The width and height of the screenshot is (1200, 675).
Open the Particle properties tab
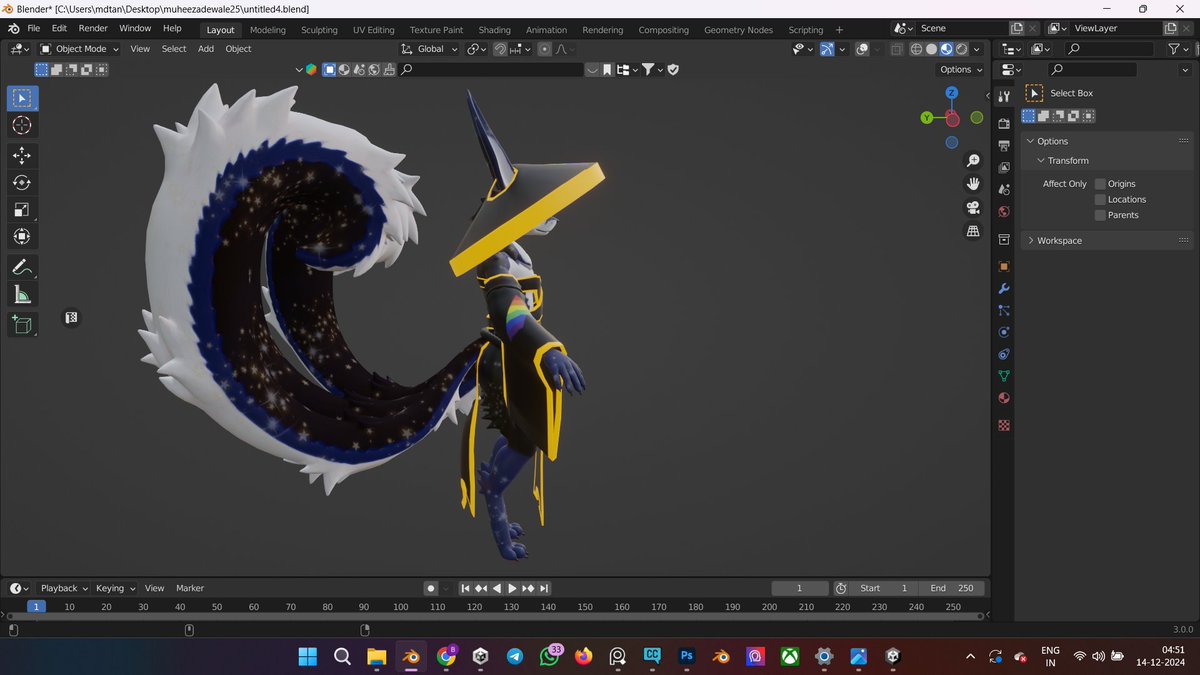(1004, 310)
